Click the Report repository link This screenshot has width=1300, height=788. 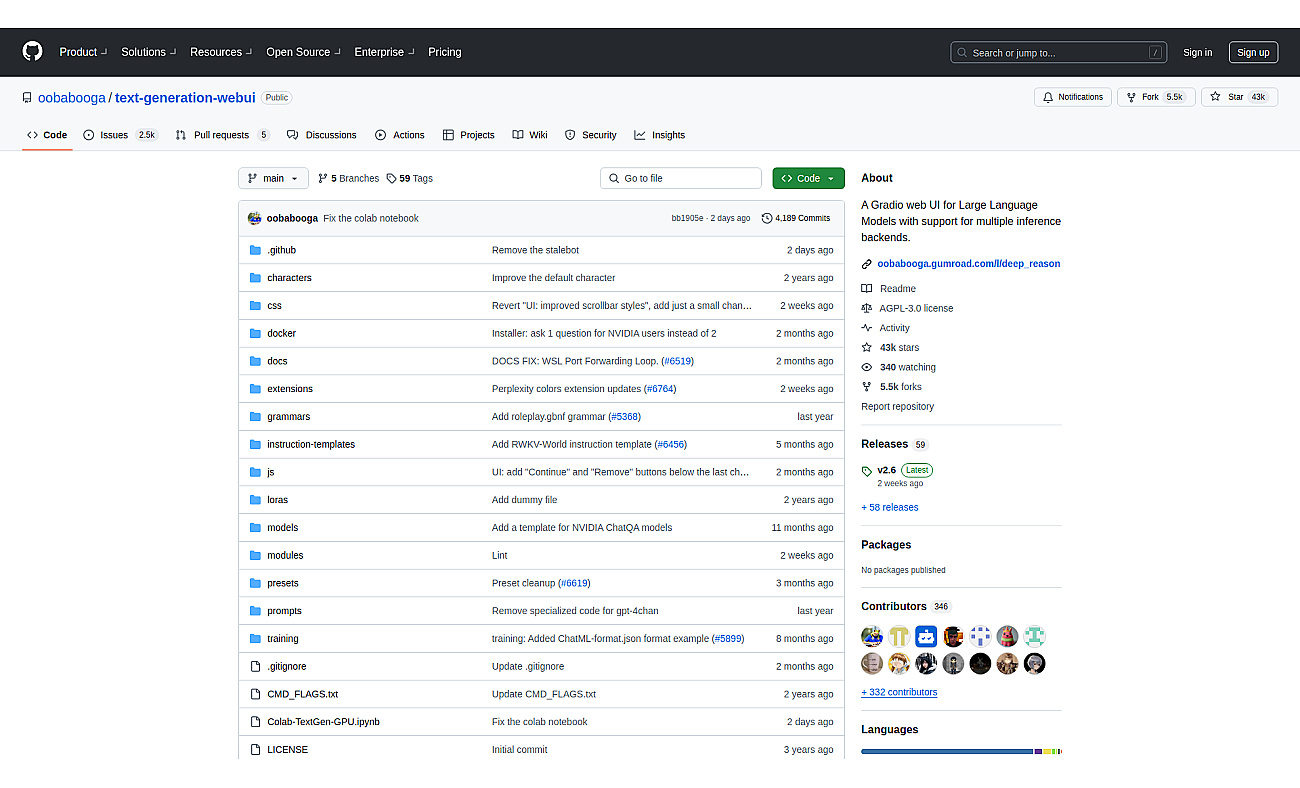[898, 407]
